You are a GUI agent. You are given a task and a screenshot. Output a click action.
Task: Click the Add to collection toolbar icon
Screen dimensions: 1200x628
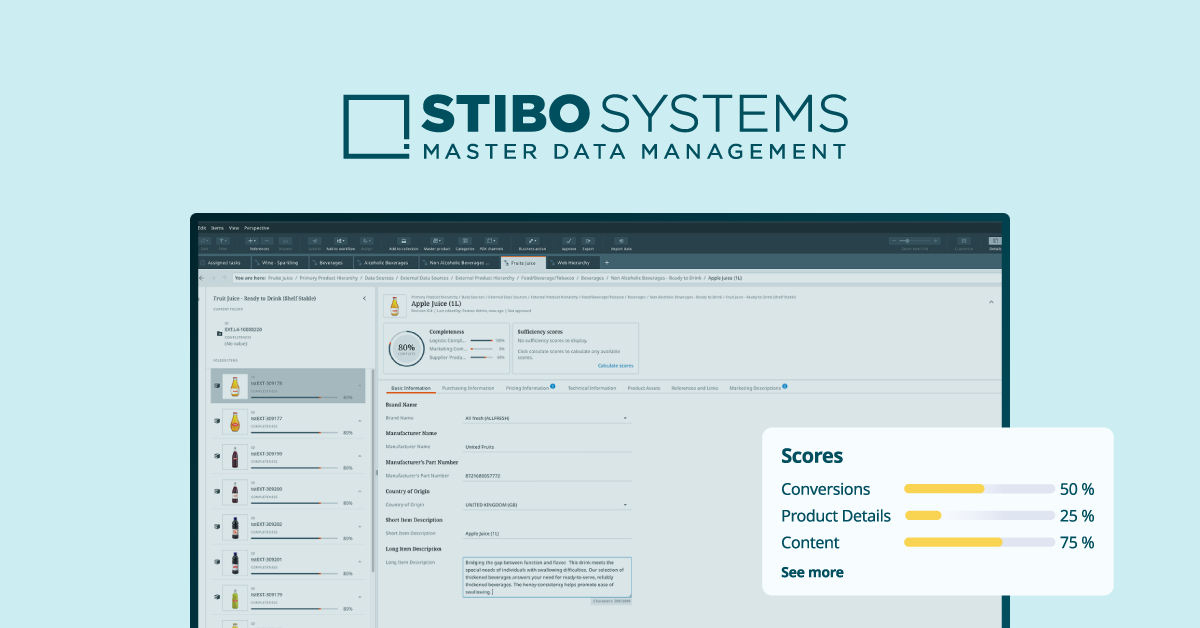404,241
